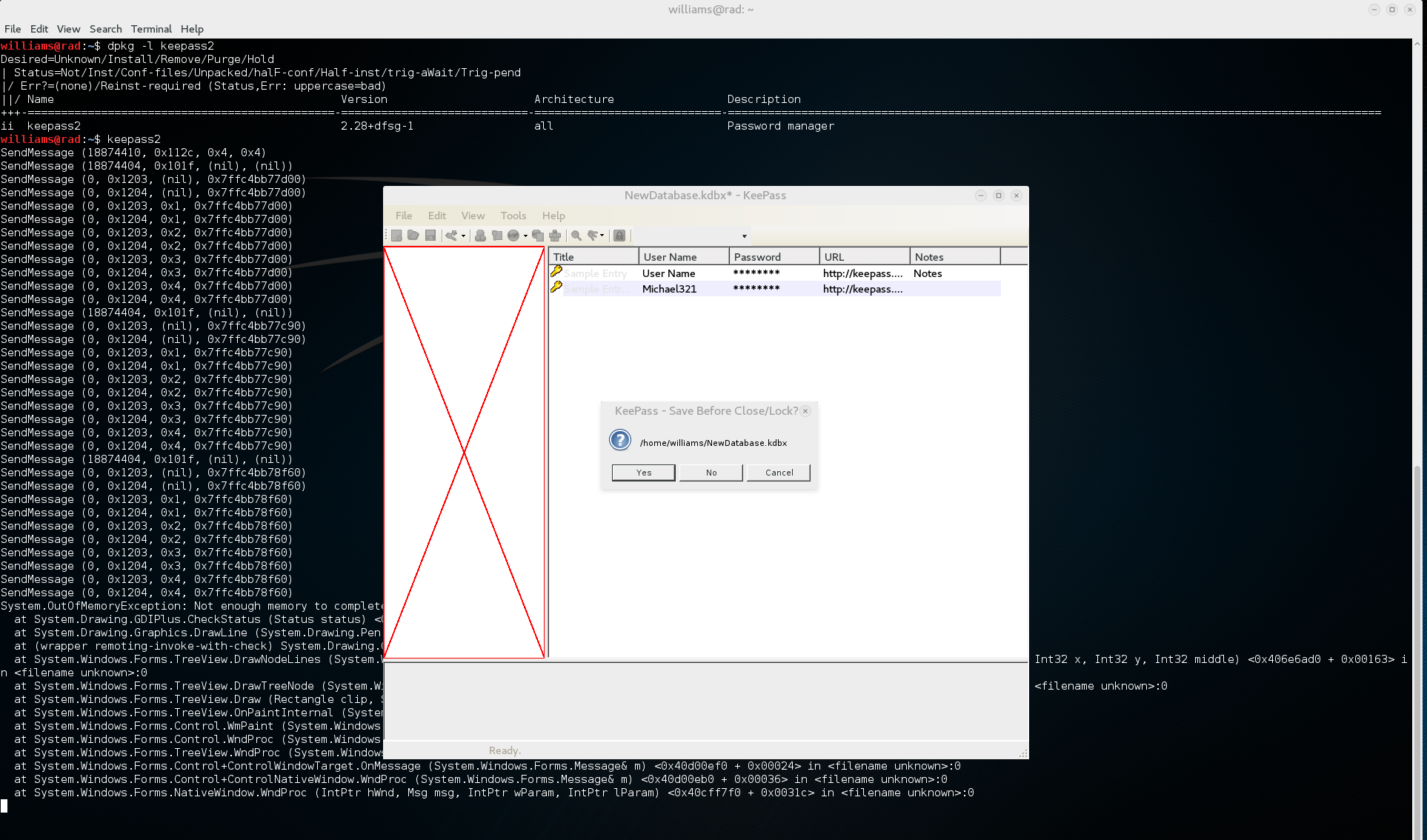This screenshot has width=1427, height=840.
Task: Open terminal Help menu
Action: [192, 29]
